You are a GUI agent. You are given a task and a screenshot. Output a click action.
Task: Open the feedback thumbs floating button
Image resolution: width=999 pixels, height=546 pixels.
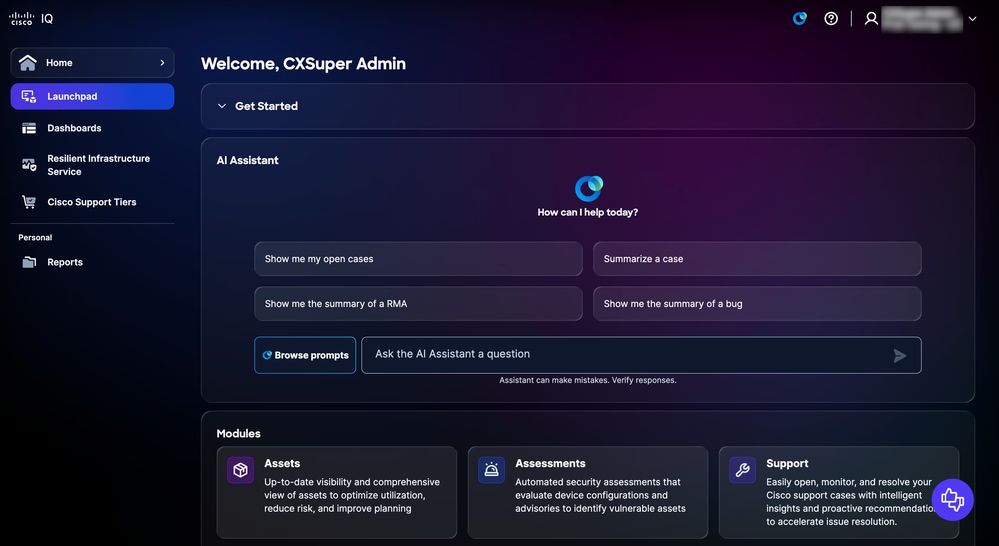click(x=952, y=499)
